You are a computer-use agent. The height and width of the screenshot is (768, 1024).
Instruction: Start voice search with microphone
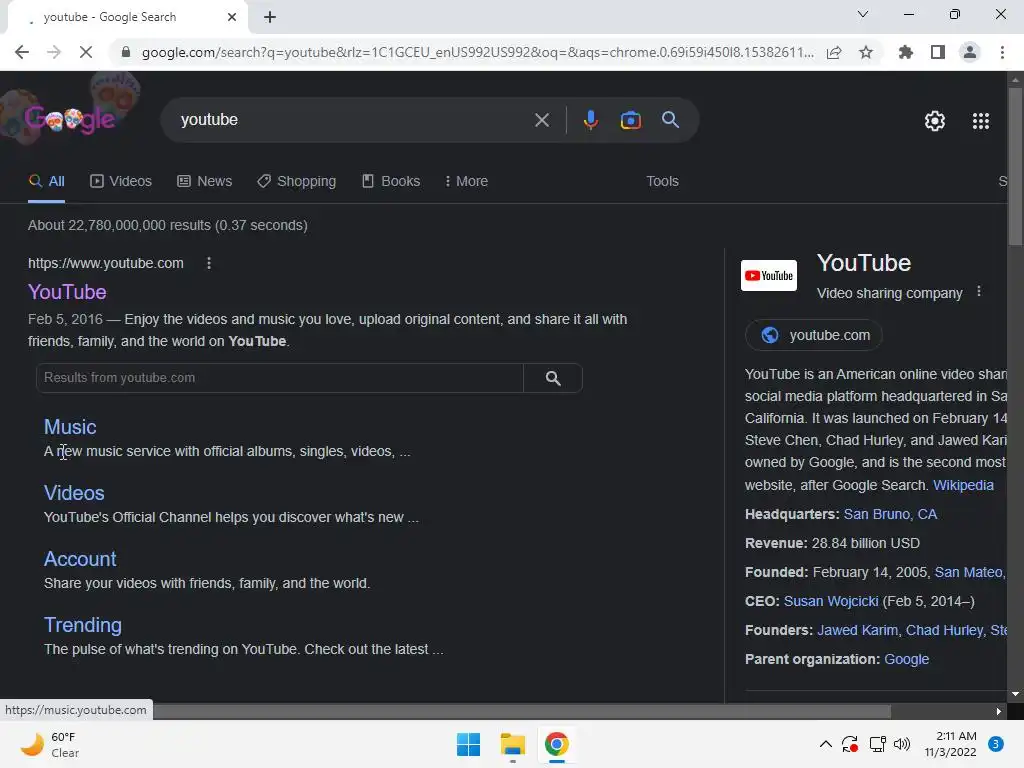click(x=590, y=120)
